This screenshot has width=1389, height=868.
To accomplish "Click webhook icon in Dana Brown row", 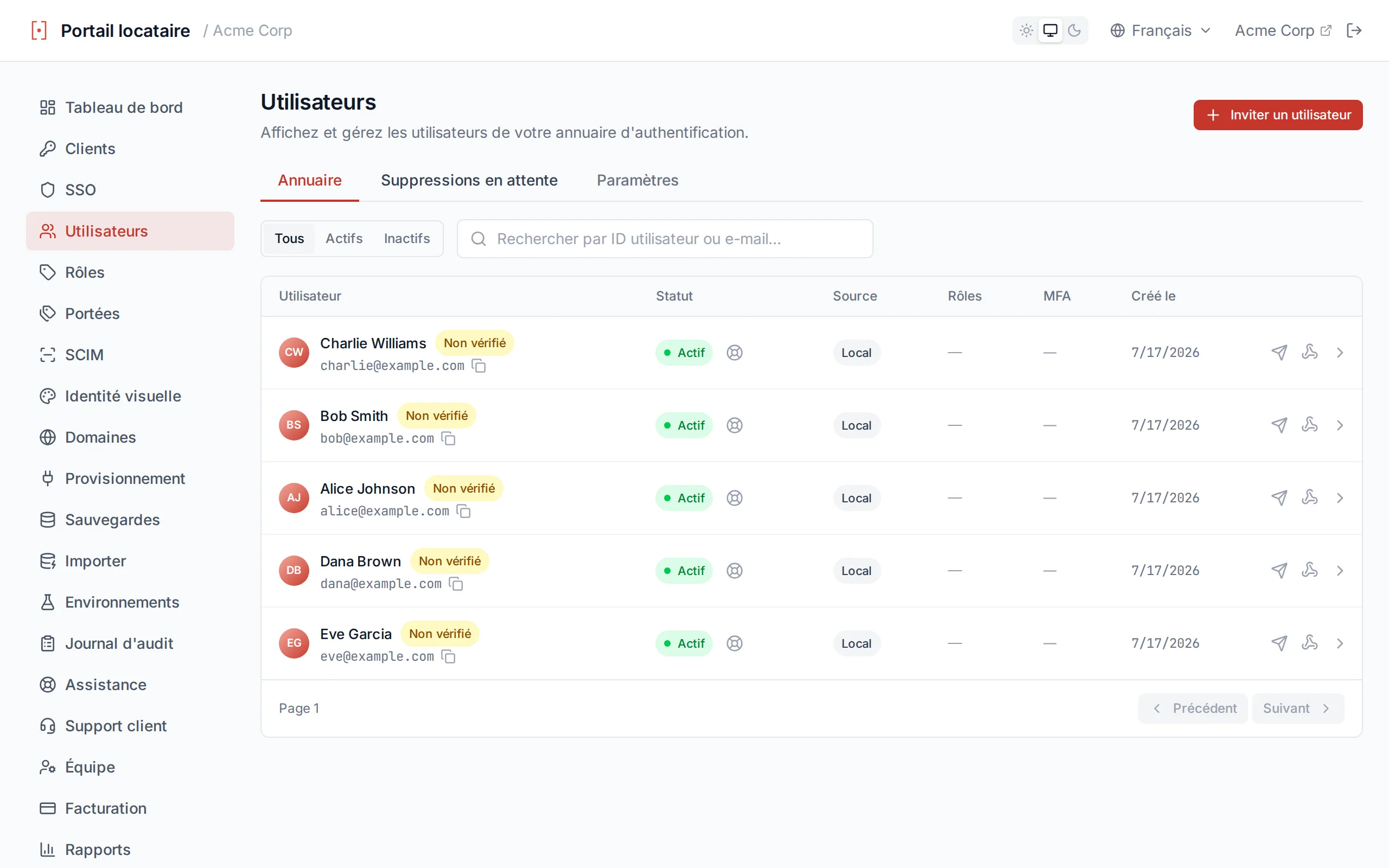I will click(1309, 571).
